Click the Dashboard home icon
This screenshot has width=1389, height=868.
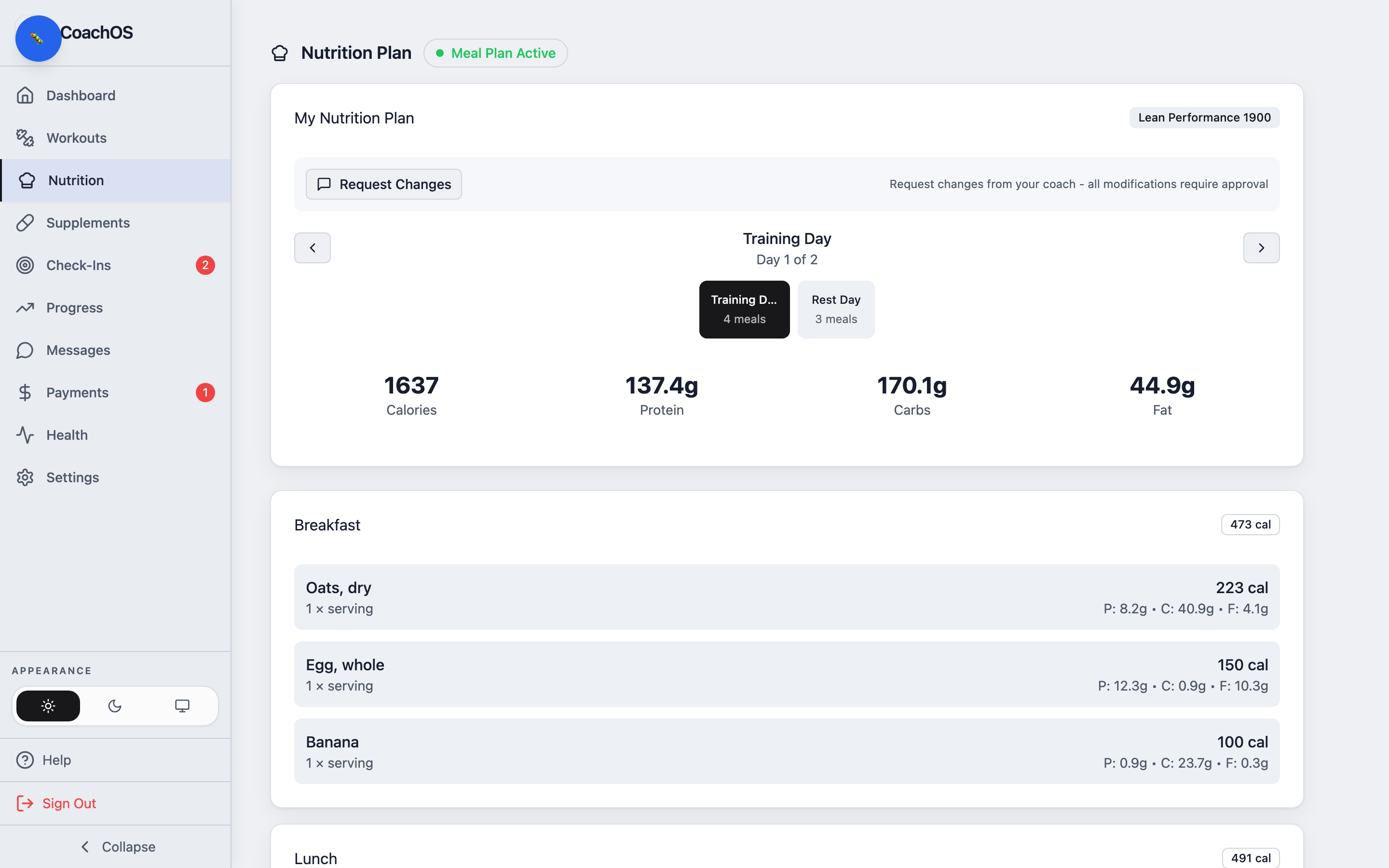point(25,95)
